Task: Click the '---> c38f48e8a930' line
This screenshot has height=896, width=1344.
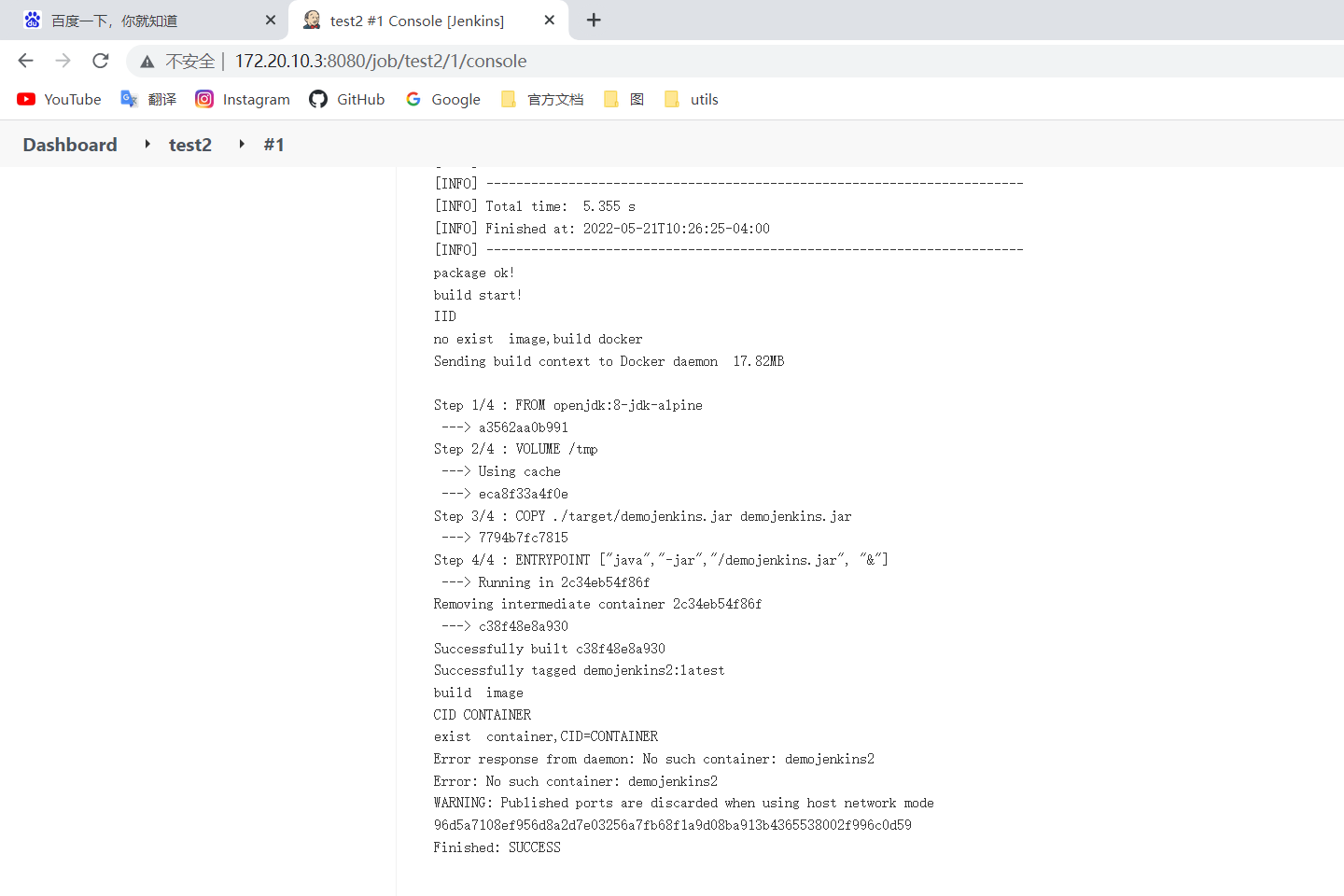Action: [x=505, y=626]
